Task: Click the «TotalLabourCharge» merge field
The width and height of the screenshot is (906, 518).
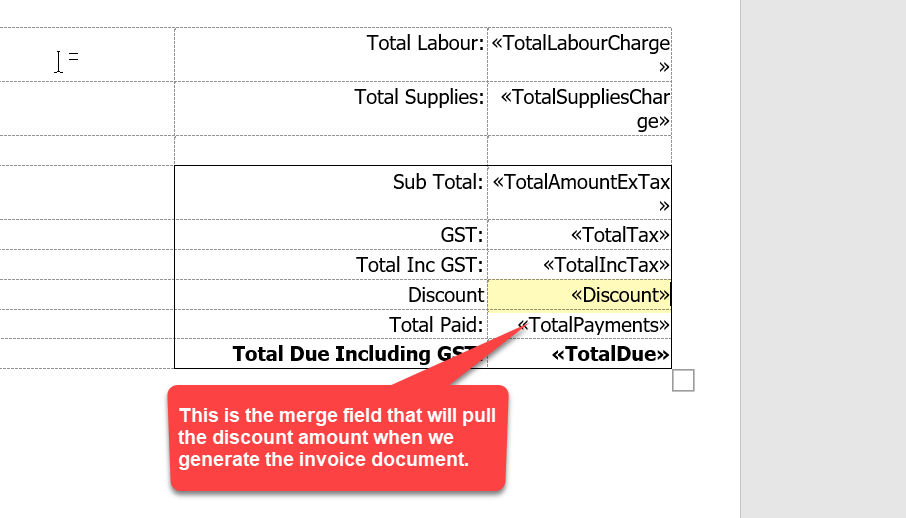Action: tap(581, 43)
